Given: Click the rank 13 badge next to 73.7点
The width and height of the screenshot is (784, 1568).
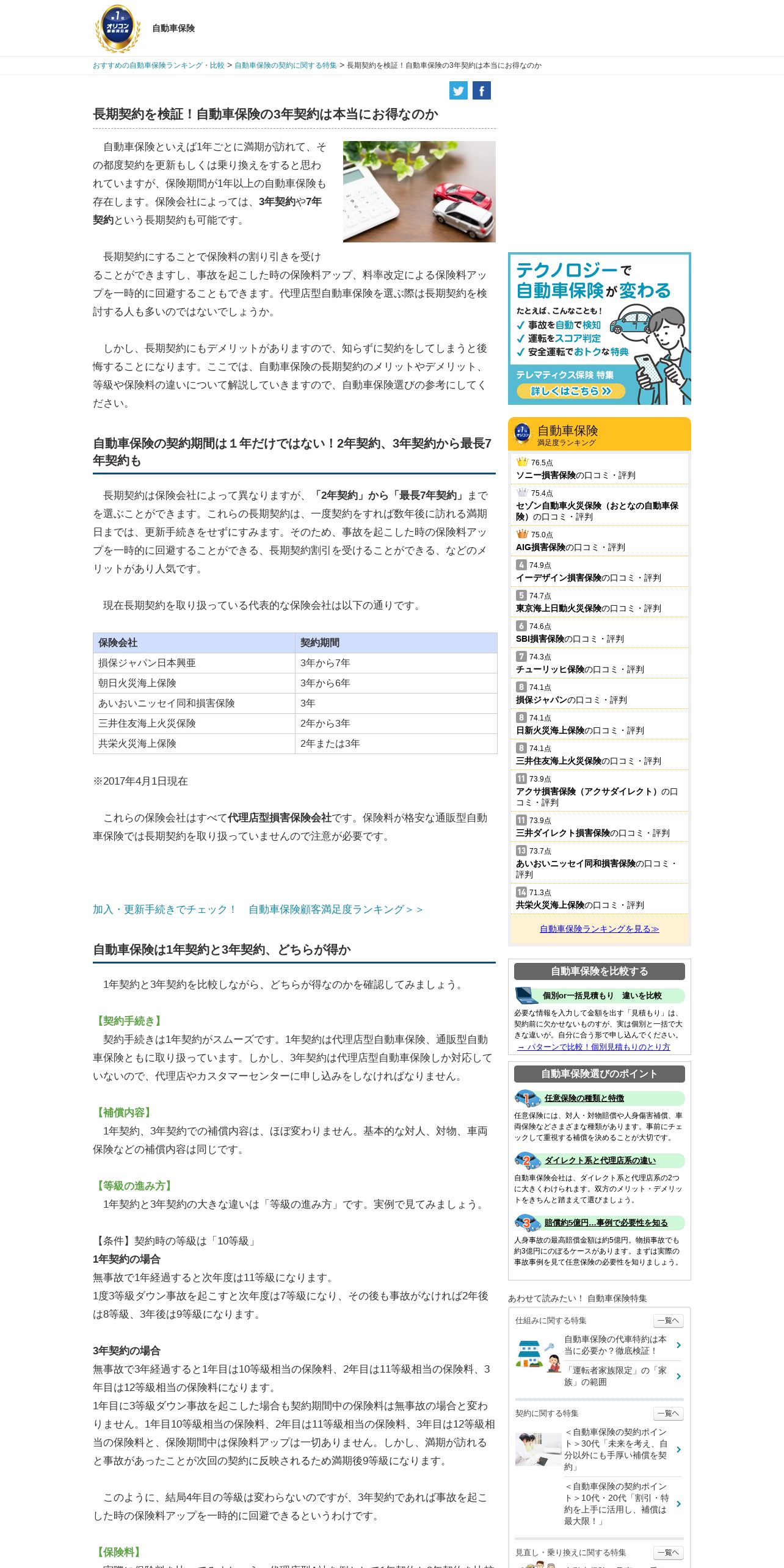Looking at the screenshot, I should click(521, 851).
